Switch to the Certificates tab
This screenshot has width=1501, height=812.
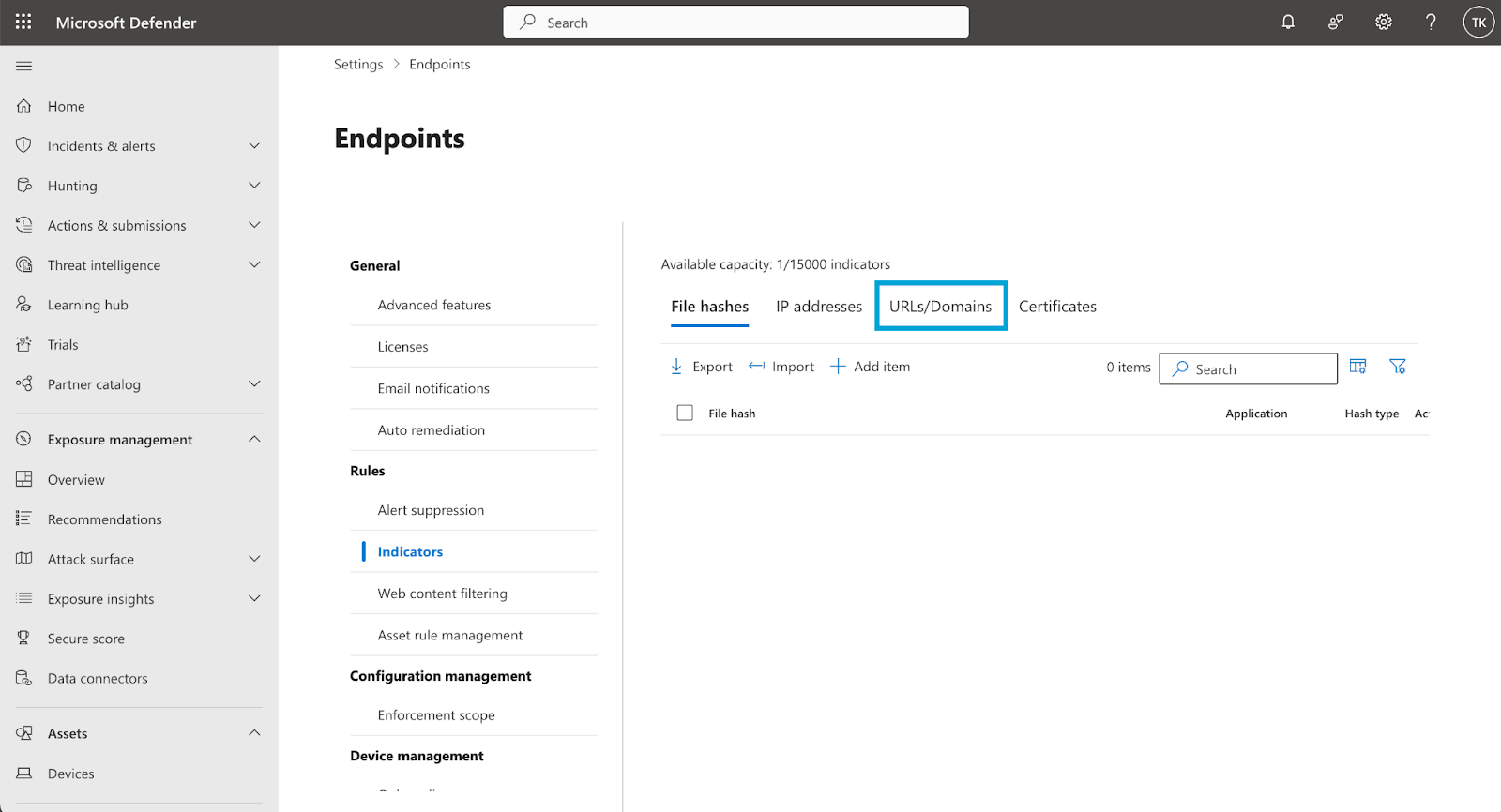[1057, 307]
